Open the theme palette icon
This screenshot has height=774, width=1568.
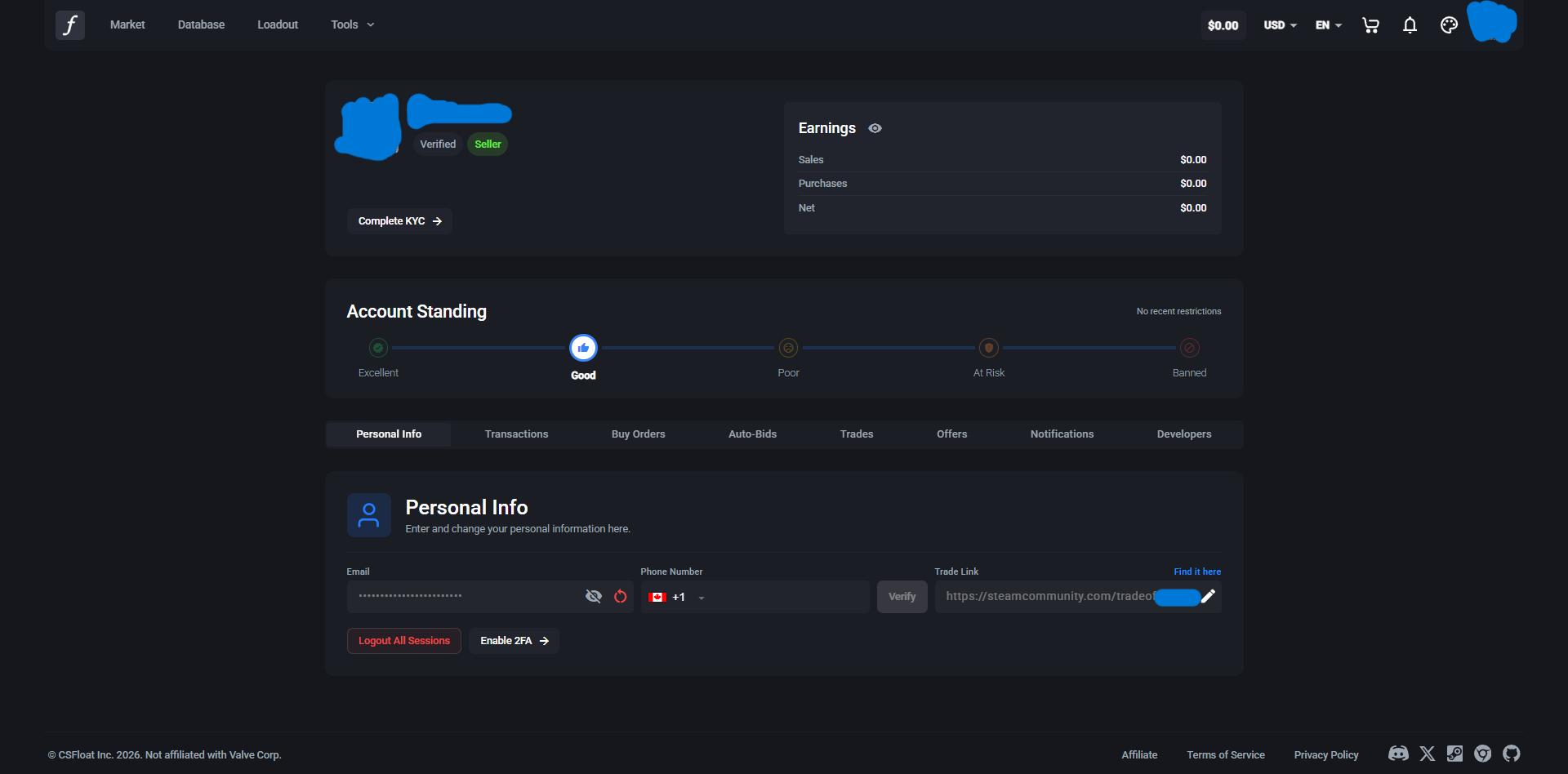[1449, 25]
